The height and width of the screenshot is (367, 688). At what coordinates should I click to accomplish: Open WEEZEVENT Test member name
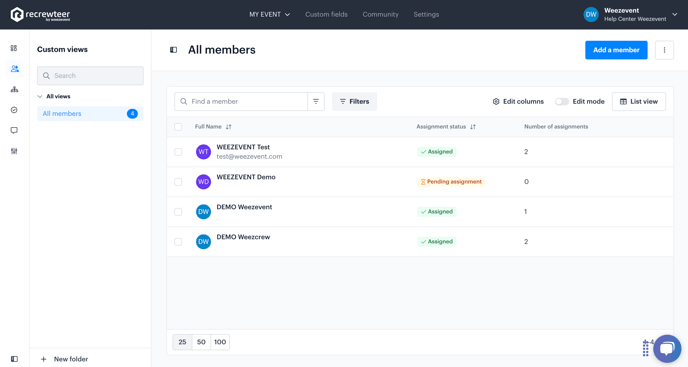[x=243, y=147]
